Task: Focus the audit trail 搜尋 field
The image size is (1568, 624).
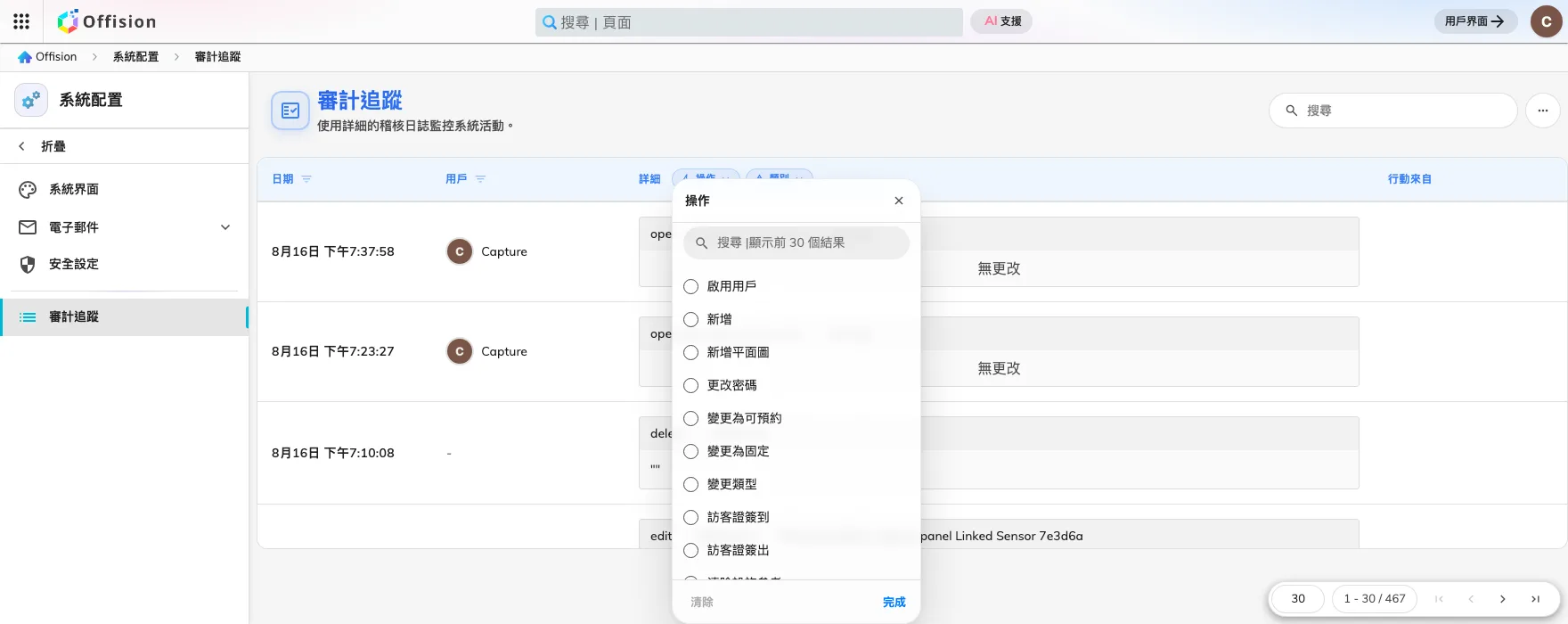Action: tap(1393, 111)
